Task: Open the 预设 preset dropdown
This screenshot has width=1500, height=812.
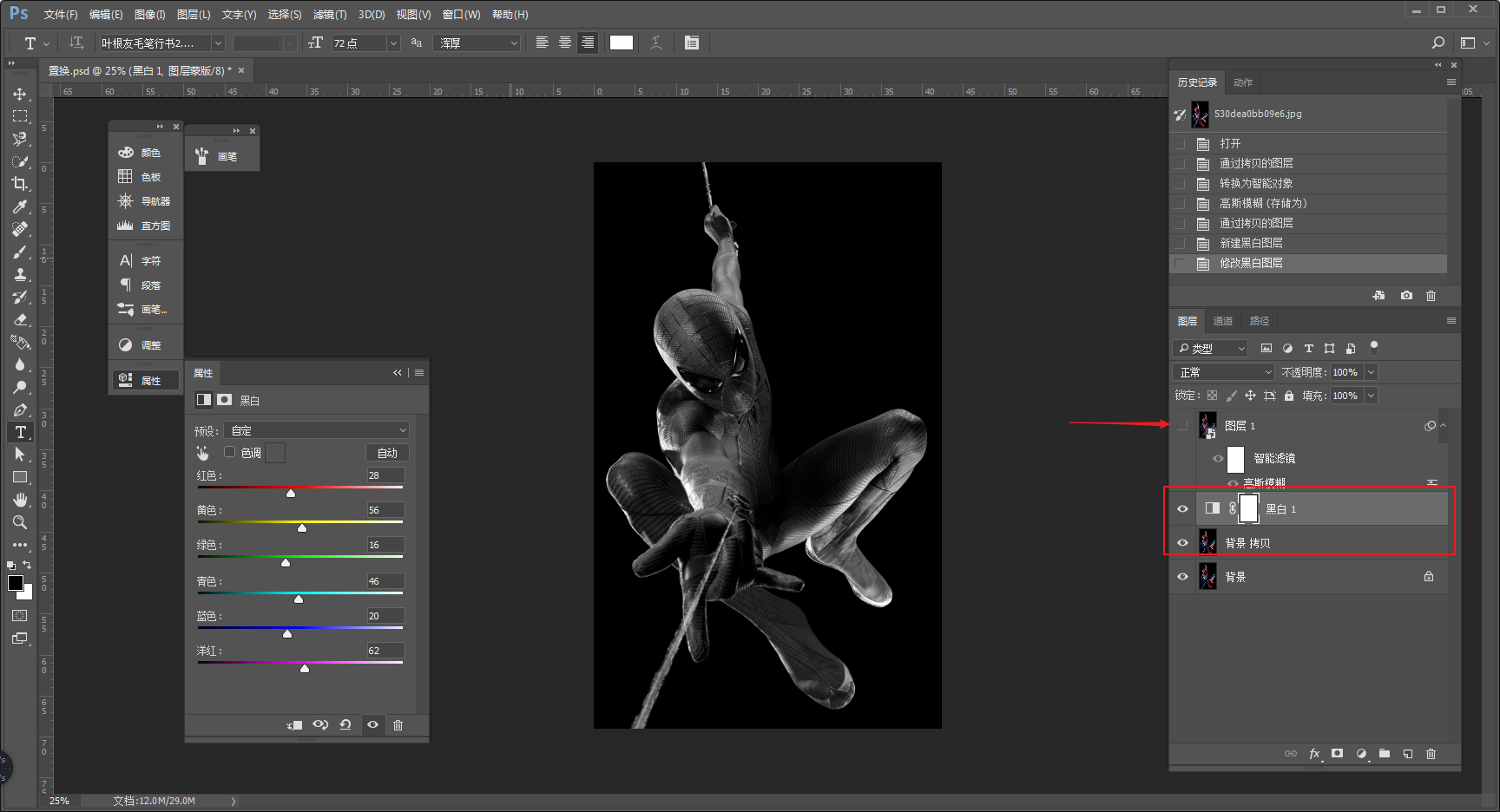Action: [x=316, y=430]
